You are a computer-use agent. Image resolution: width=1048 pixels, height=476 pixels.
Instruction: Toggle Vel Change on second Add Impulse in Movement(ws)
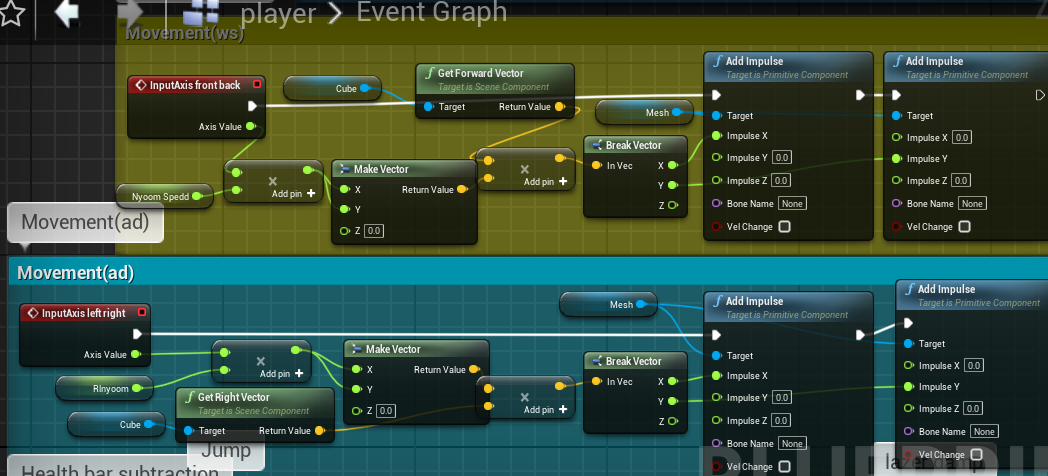click(x=964, y=227)
